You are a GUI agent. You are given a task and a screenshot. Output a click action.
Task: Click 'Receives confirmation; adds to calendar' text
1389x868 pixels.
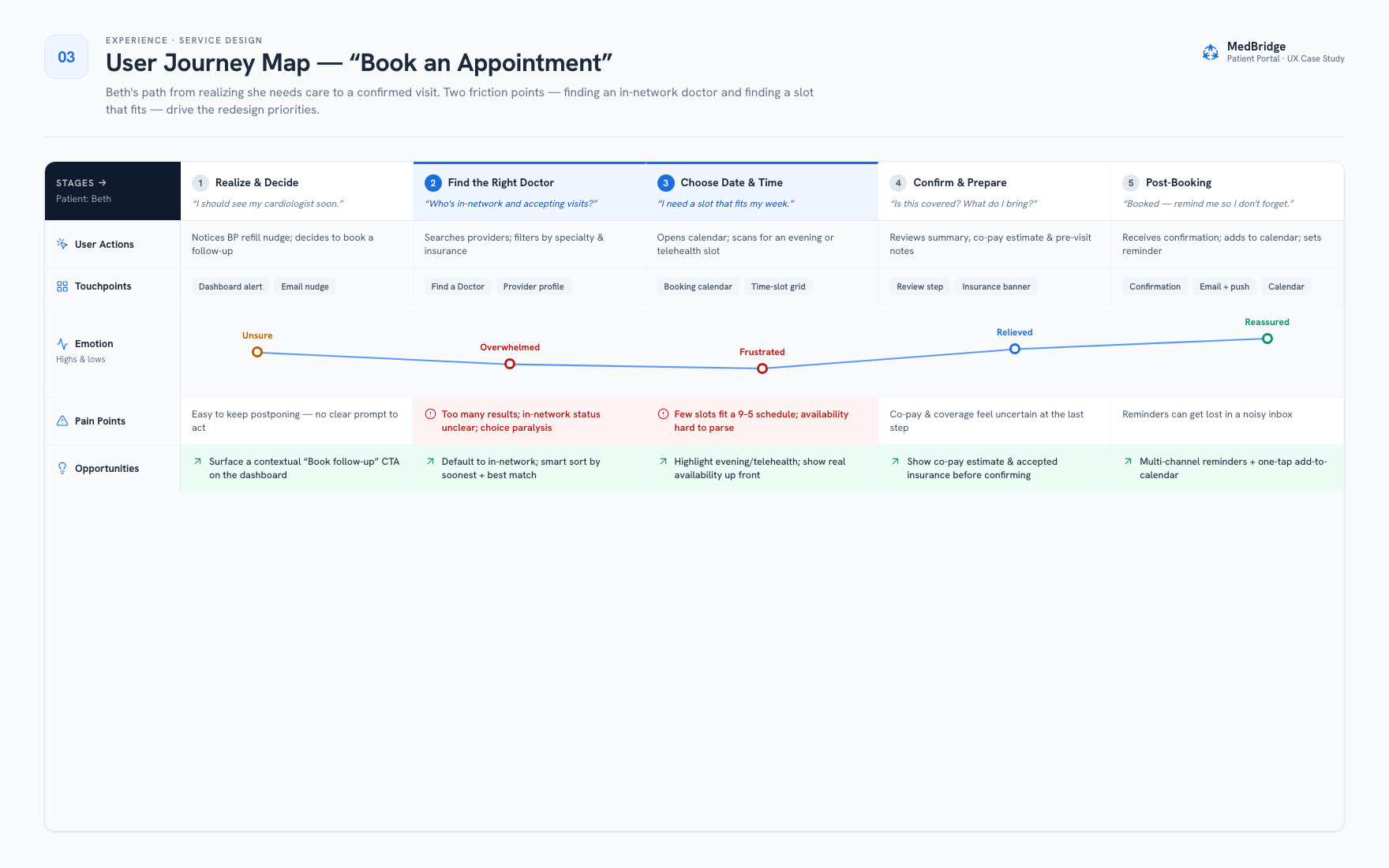pos(1222,244)
